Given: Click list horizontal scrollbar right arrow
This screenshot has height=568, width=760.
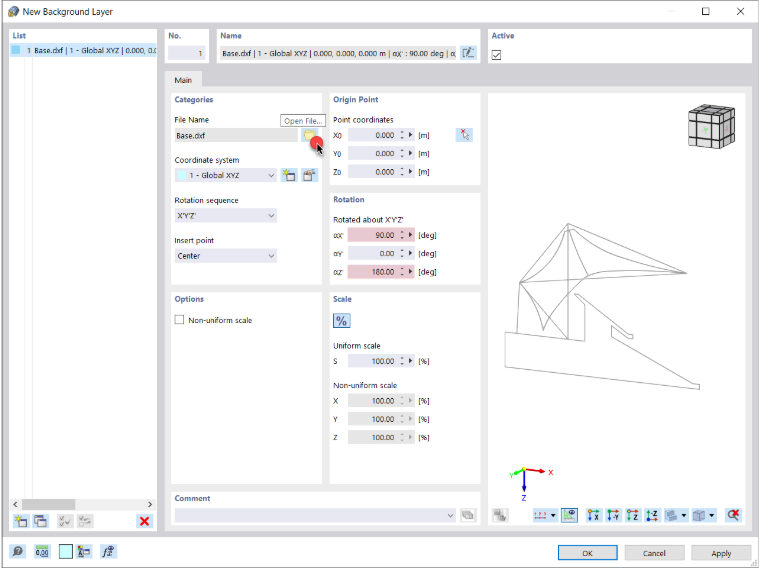Looking at the screenshot, I should [150, 504].
